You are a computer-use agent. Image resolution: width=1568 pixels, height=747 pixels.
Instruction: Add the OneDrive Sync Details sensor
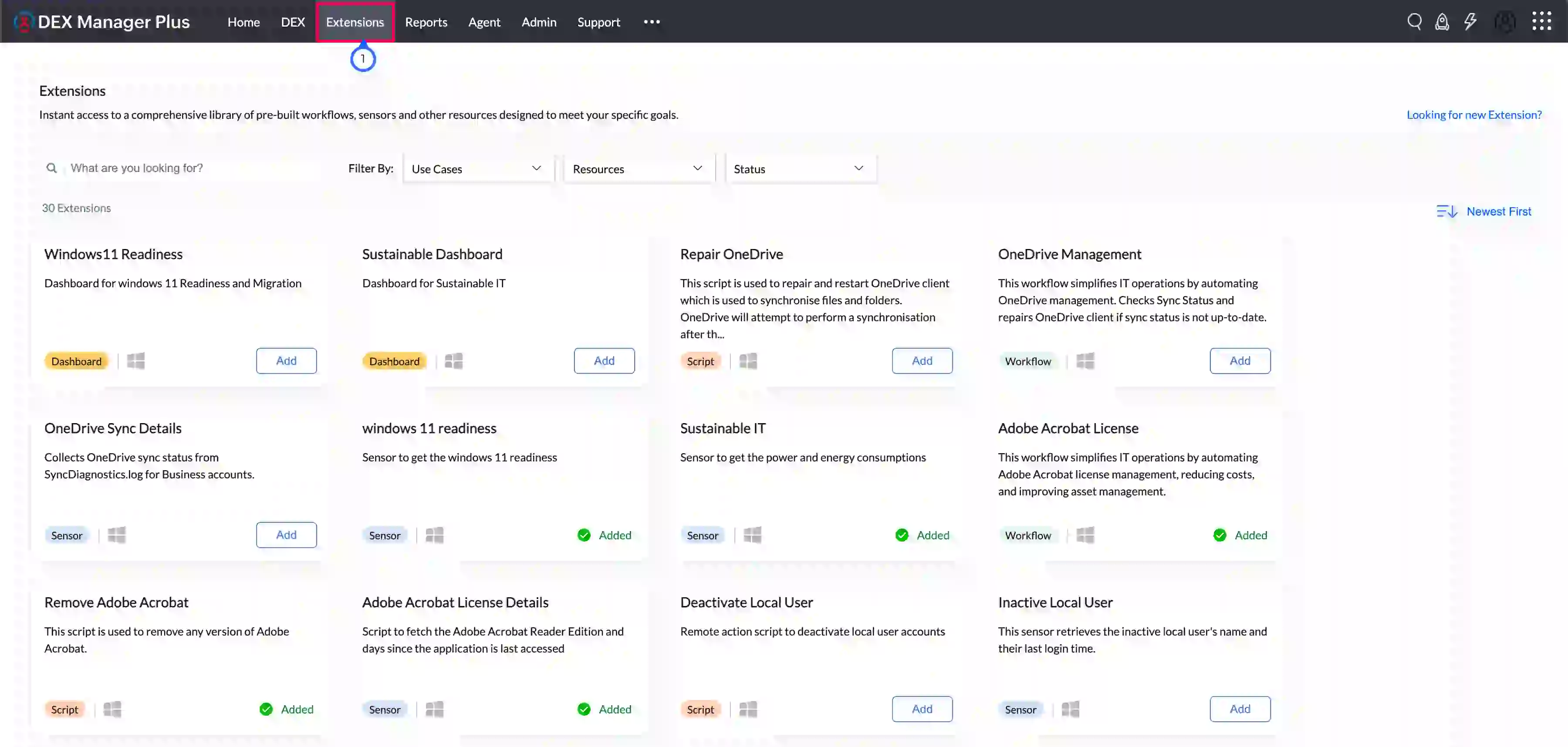coord(286,535)
